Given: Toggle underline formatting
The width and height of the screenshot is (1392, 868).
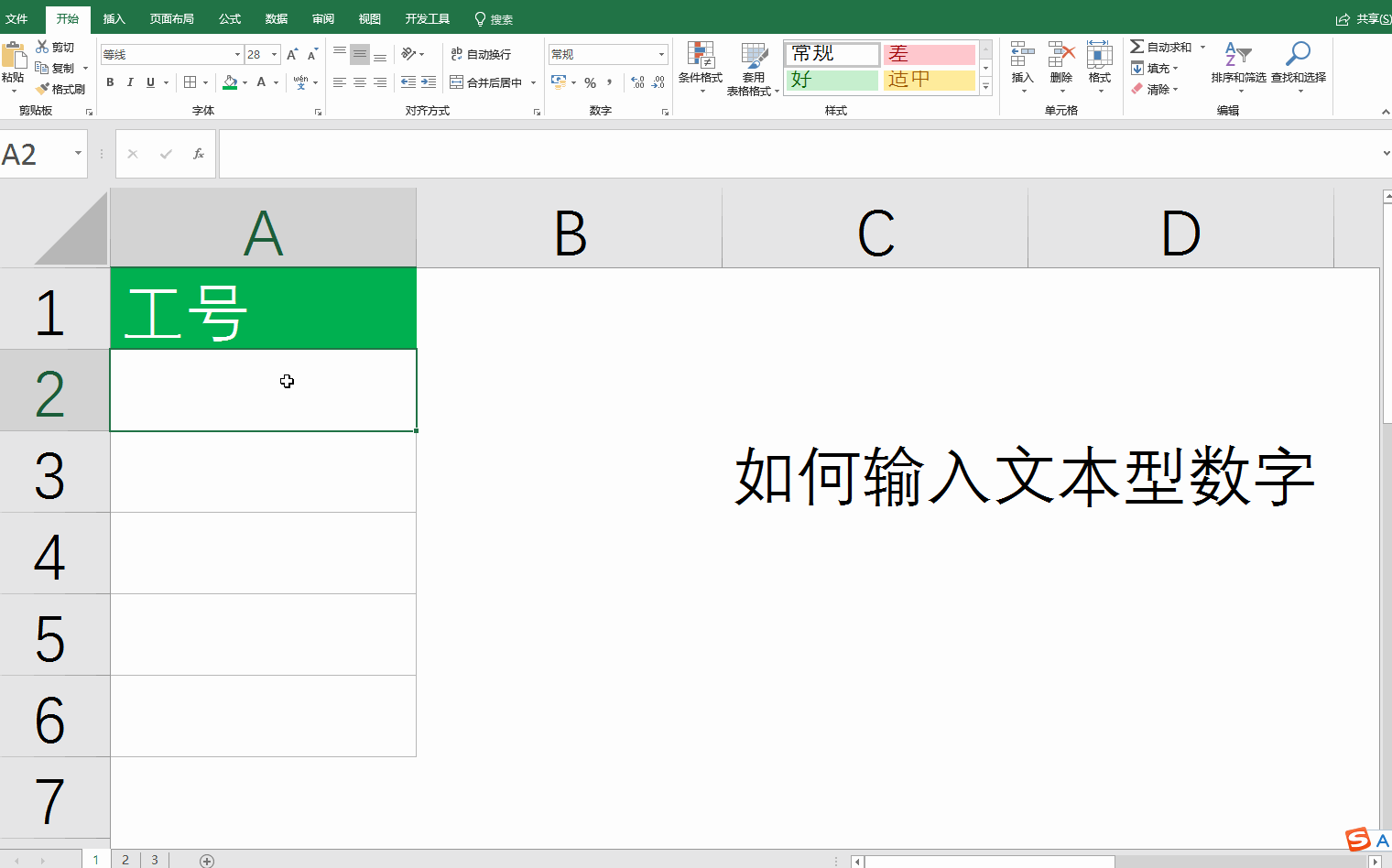Looking at the screenshot, I should coord(150,82).
